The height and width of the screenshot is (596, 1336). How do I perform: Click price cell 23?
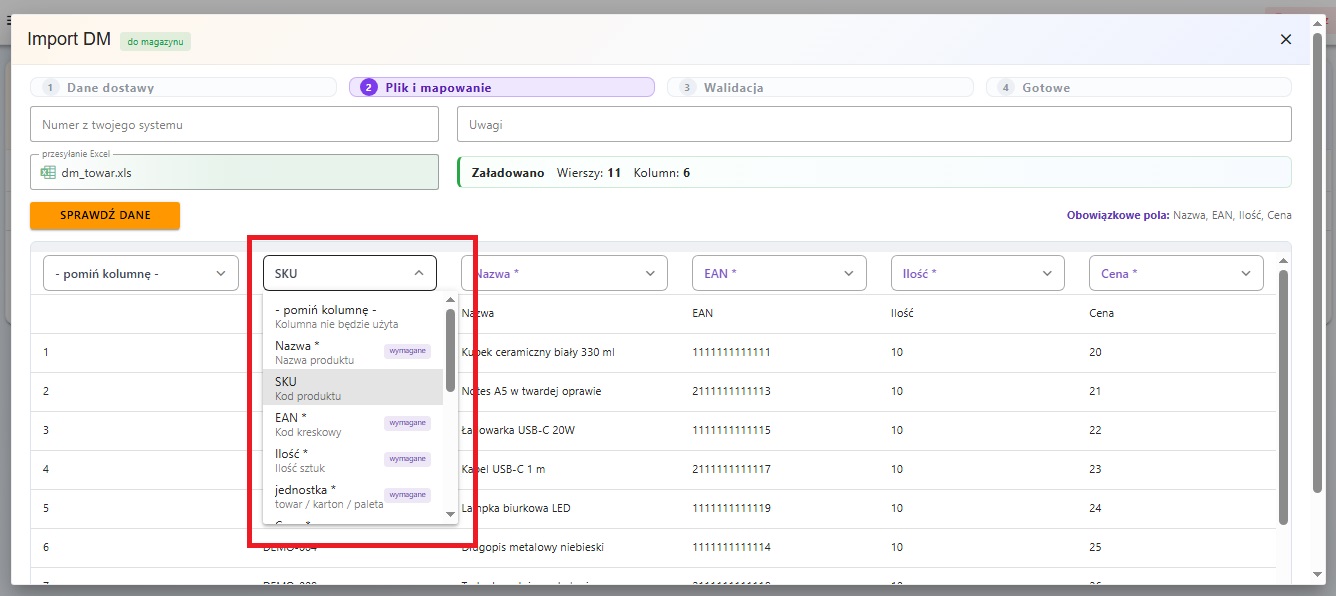click(1095, 469)
